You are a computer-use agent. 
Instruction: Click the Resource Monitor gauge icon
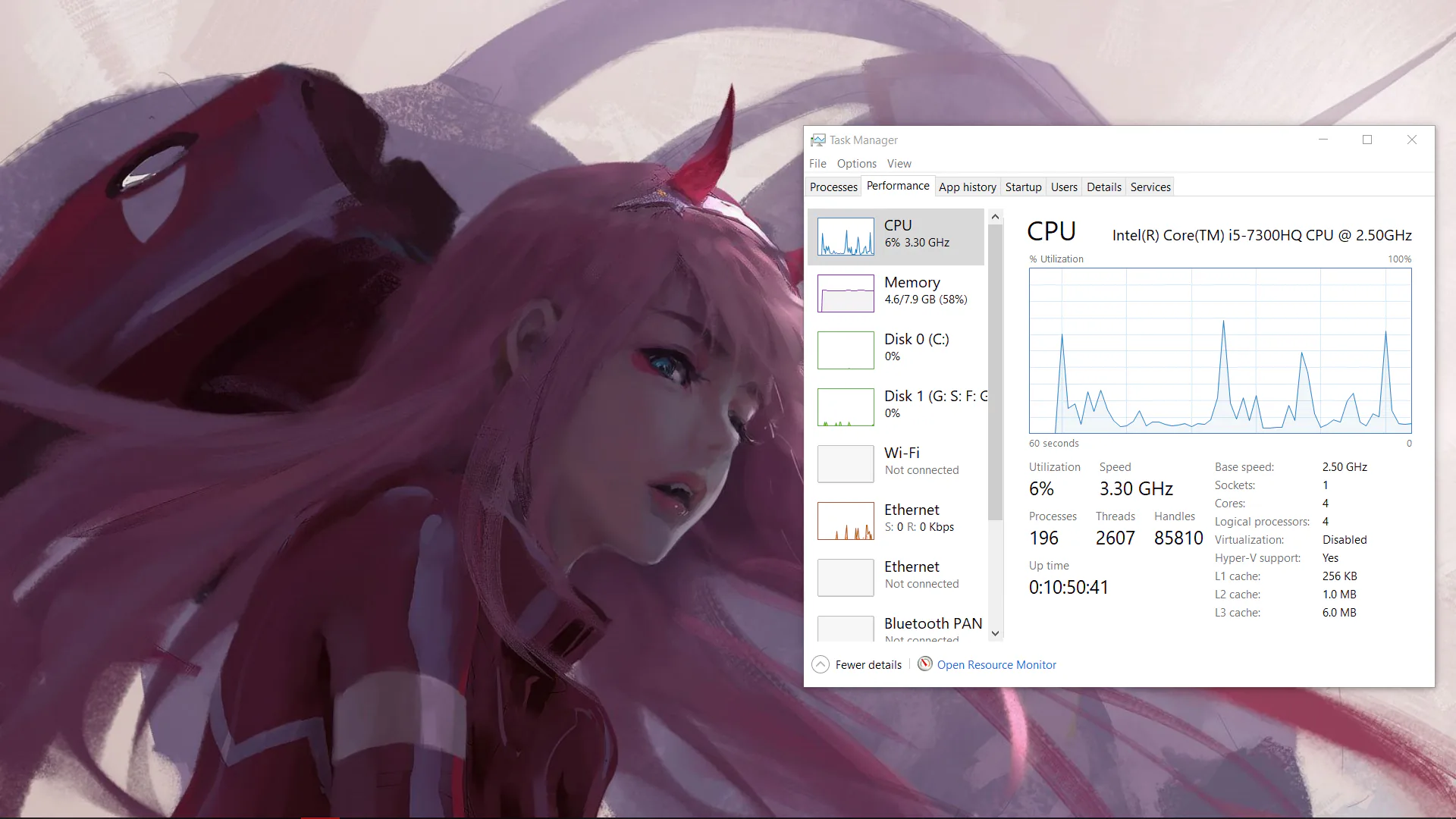[925, 664]
